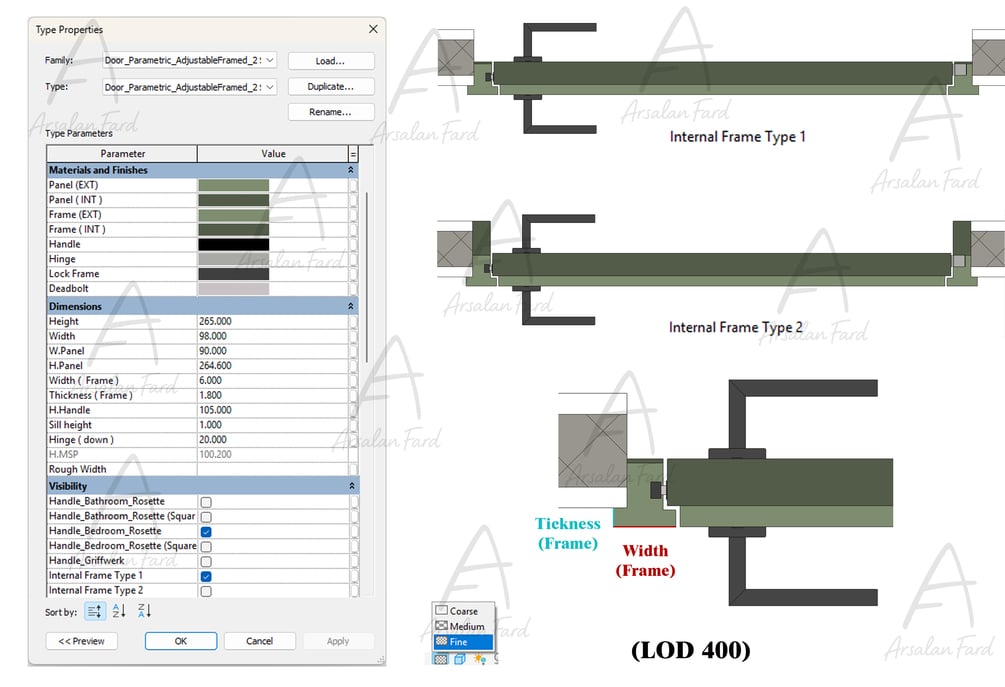Enable Internal Frame Type 2
1005x687 pixels.
(x=206, y=591)
